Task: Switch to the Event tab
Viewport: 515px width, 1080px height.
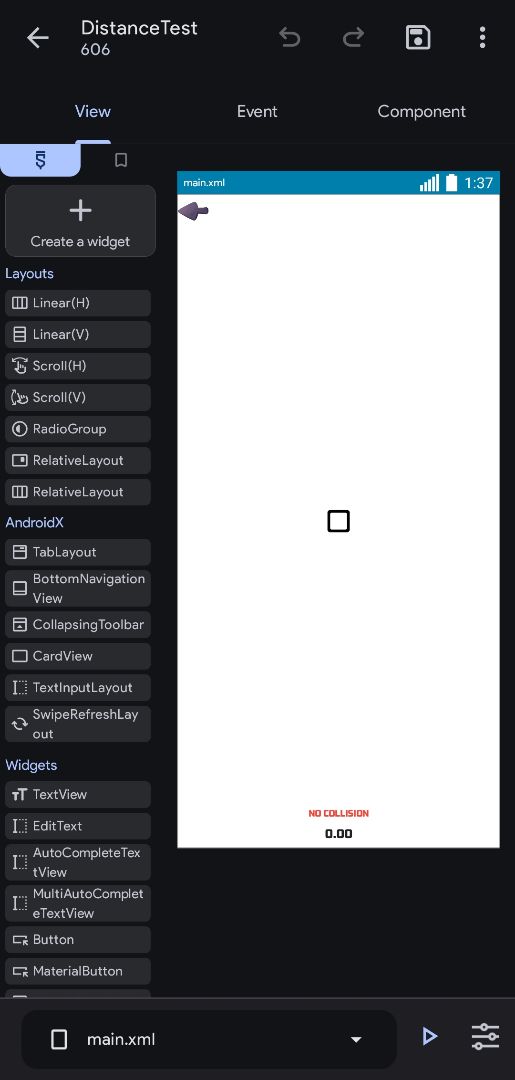Action: tap(257, 112)
